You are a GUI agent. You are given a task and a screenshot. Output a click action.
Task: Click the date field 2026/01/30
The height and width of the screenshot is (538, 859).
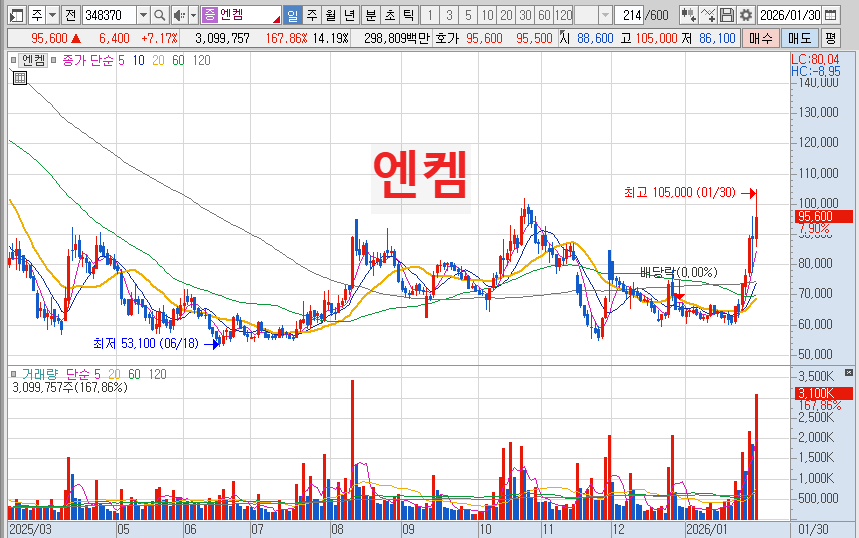[790, 15]
